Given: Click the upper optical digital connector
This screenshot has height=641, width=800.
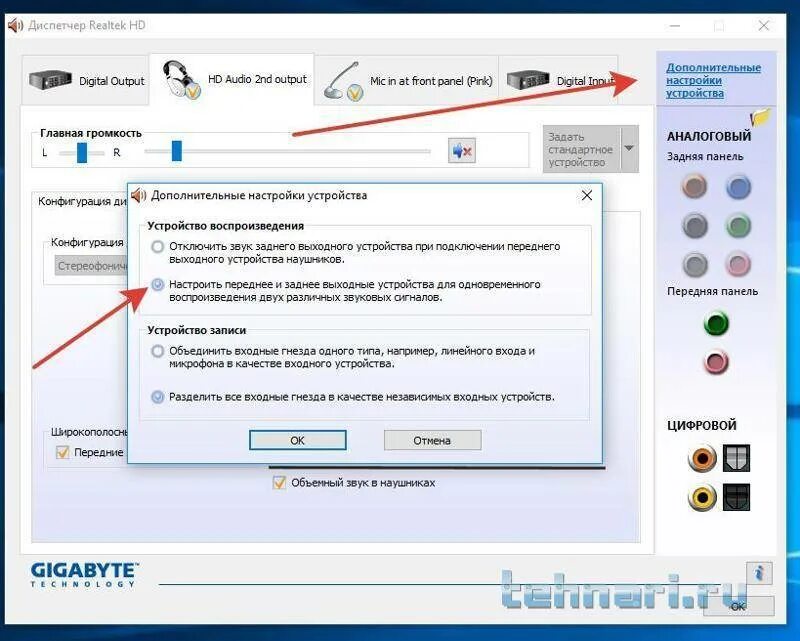Looking at the screenshot, I should coord(736,458).
